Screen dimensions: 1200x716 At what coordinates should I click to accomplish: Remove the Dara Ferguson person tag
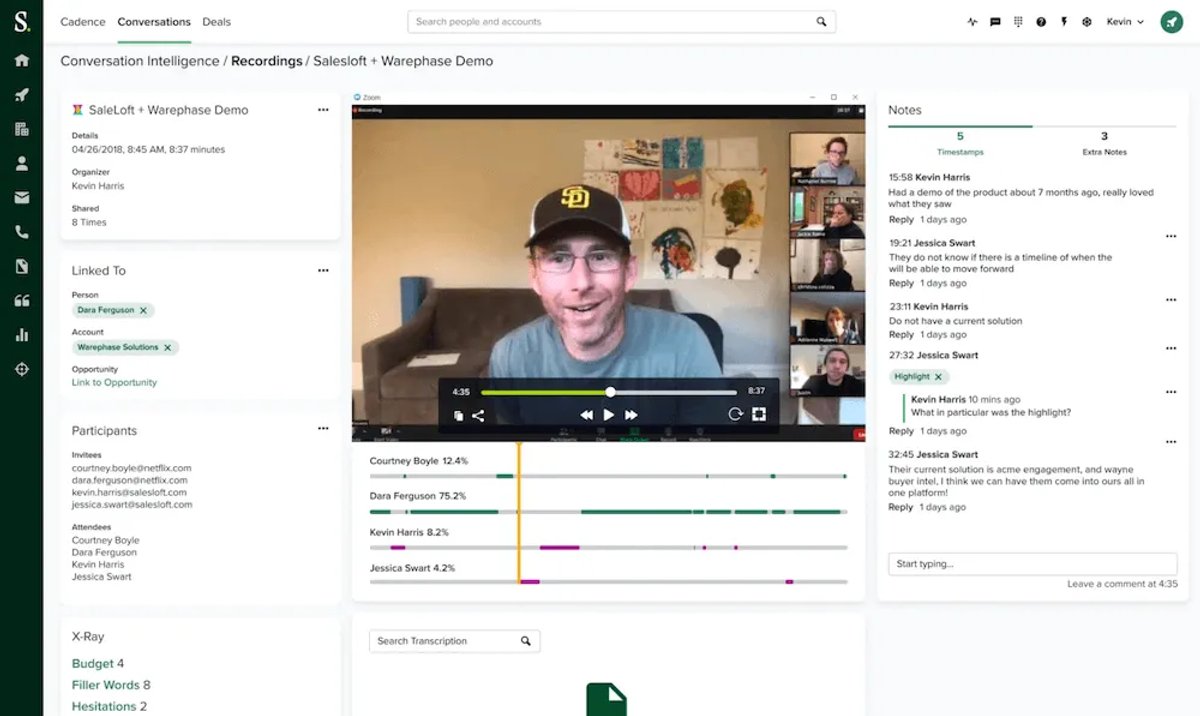click(143, 311)
